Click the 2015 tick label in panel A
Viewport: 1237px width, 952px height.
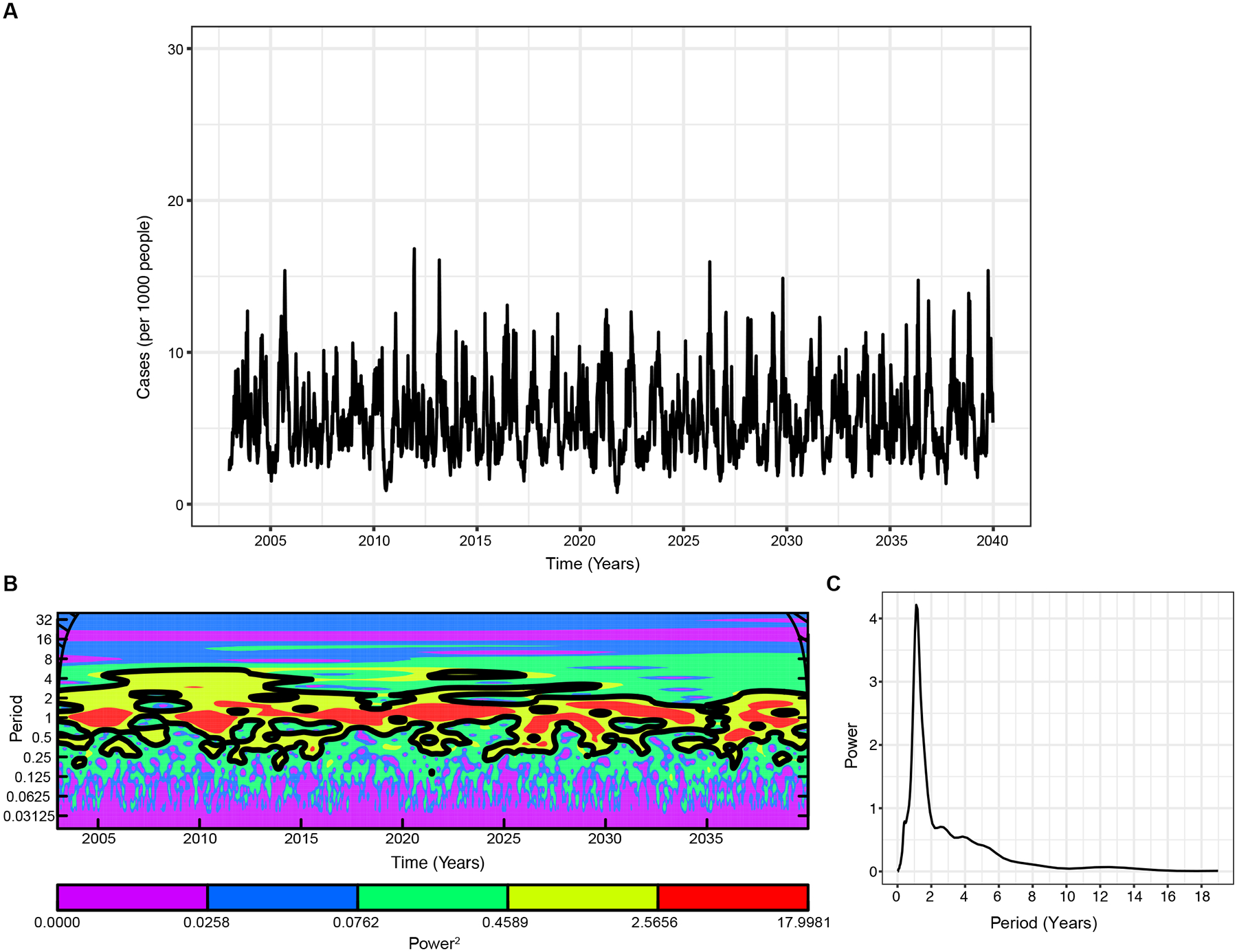click(x=476, y=541)
